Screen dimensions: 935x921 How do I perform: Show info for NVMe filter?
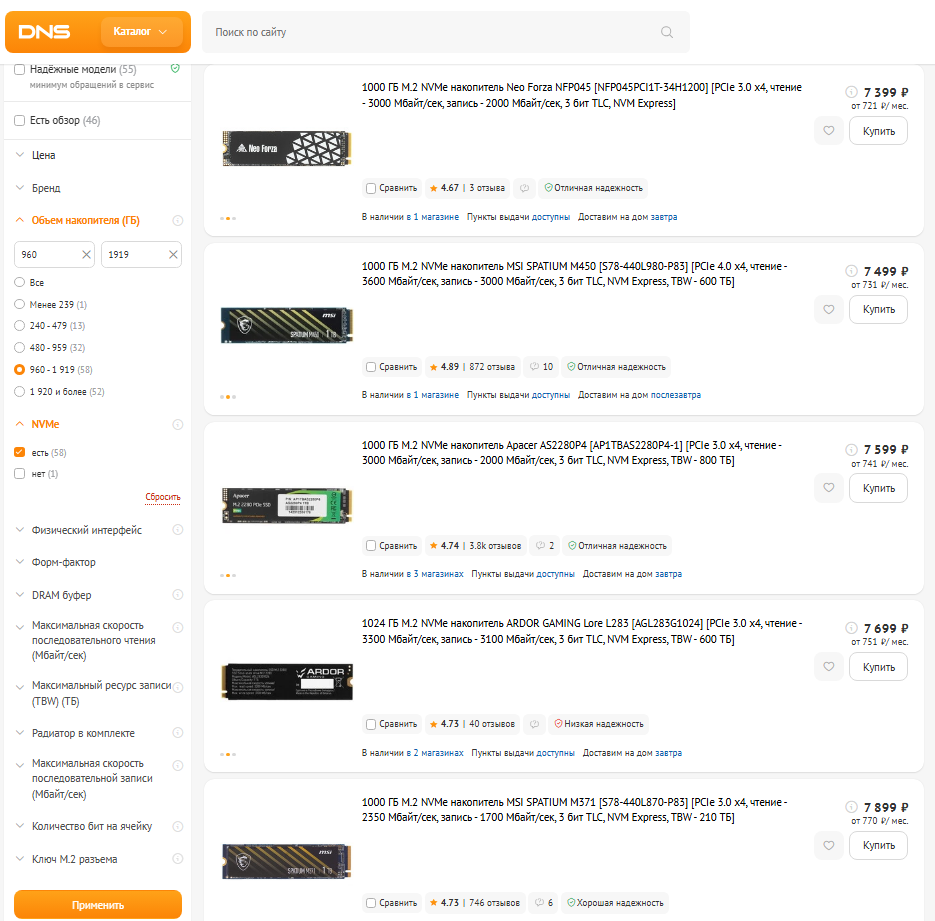(x=178, y=424)
